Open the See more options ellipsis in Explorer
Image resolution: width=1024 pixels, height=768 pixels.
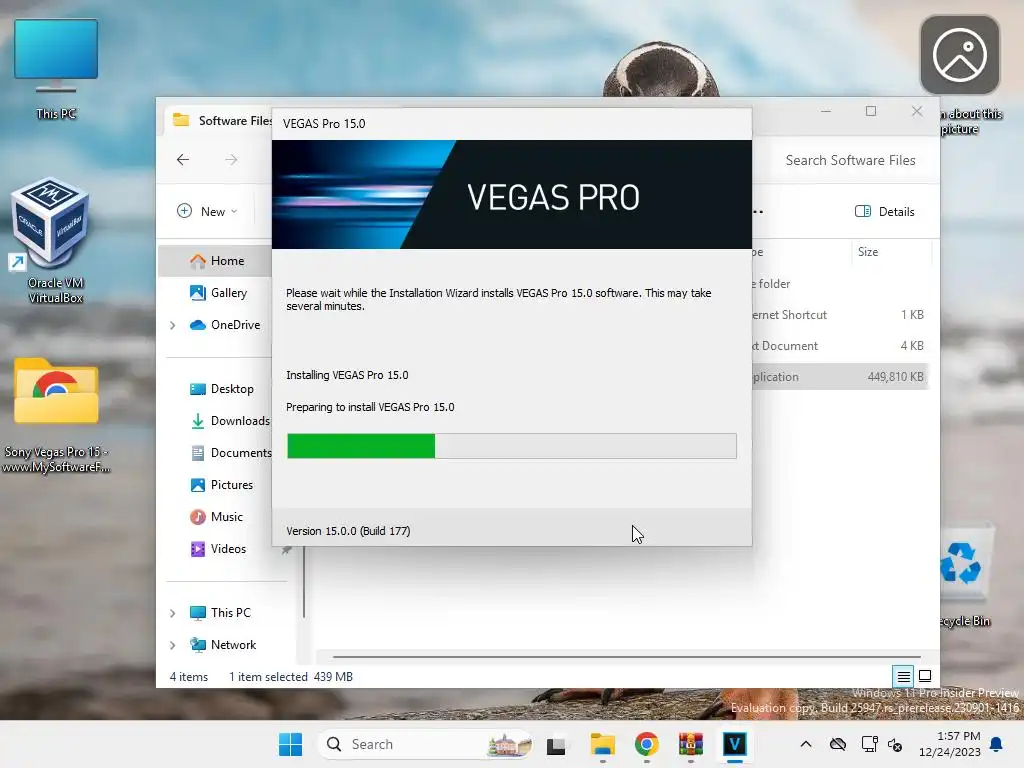[x=758, y=212]
